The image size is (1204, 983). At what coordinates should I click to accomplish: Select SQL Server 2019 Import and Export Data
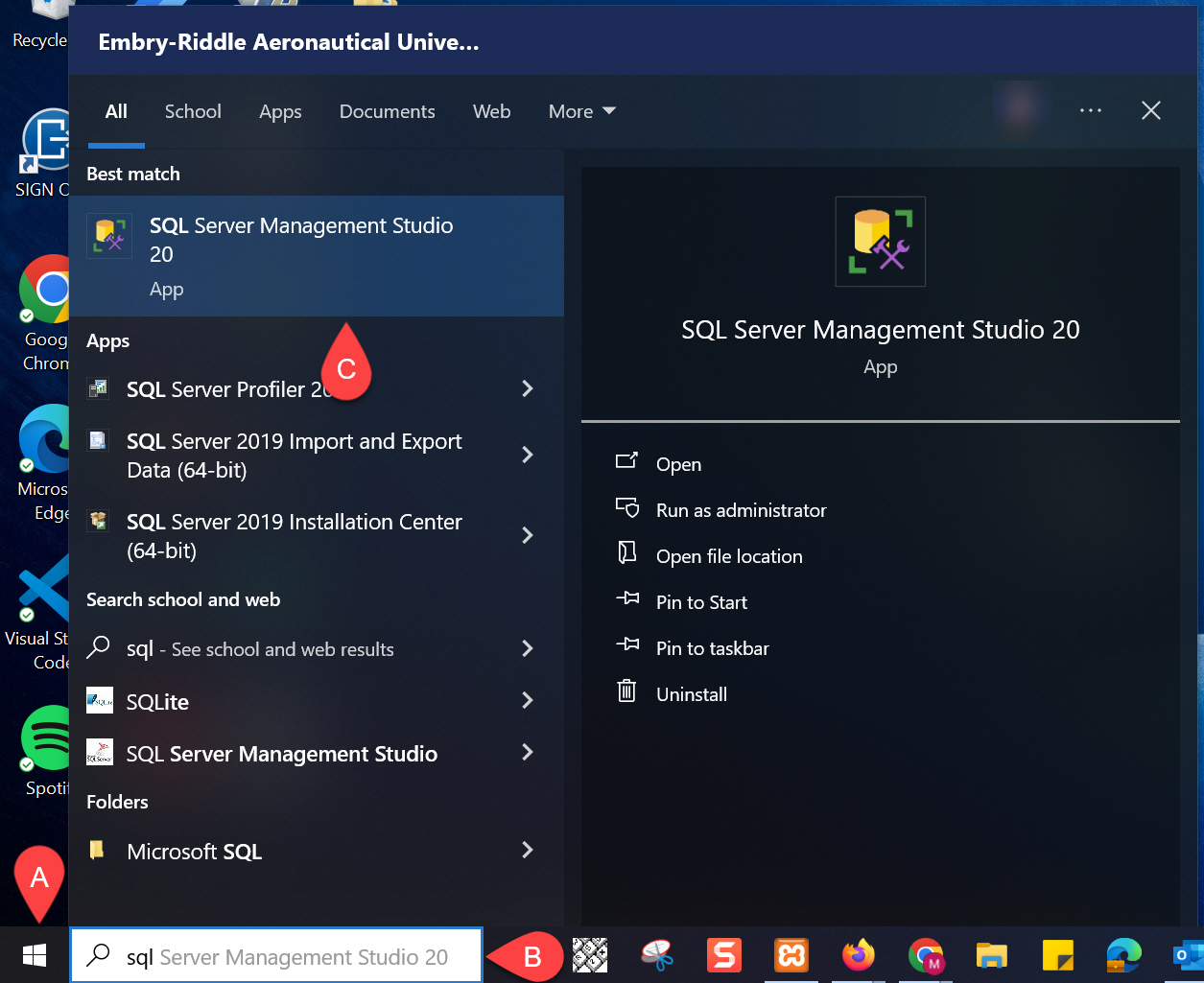click(294, 456)
